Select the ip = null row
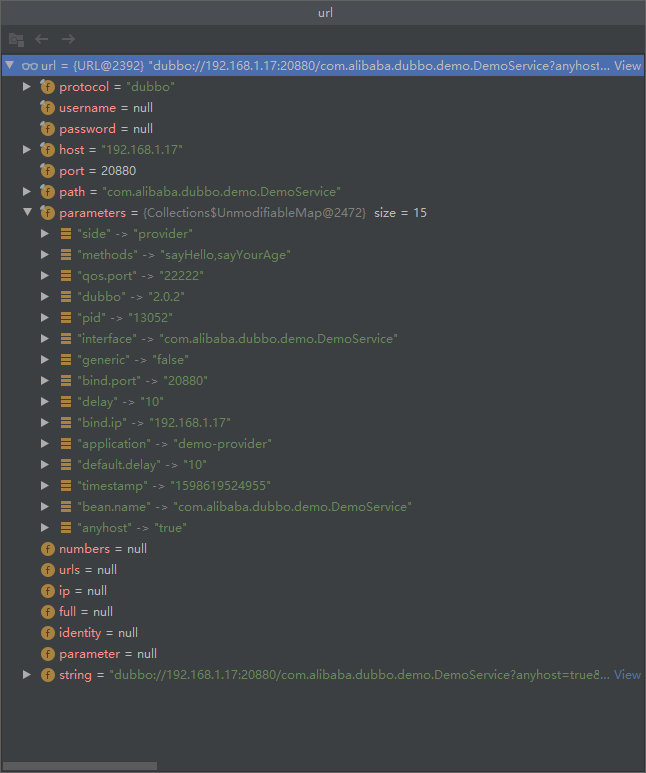 [323, 591]
